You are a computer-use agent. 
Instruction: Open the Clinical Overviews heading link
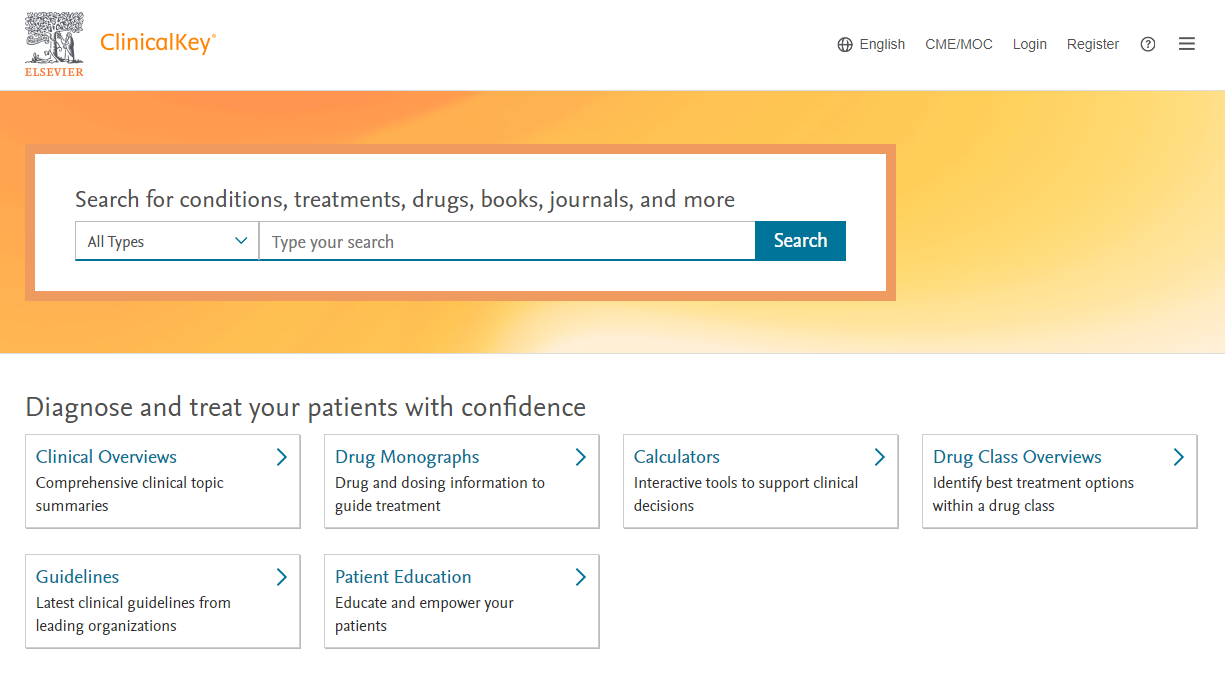(106, 457)
